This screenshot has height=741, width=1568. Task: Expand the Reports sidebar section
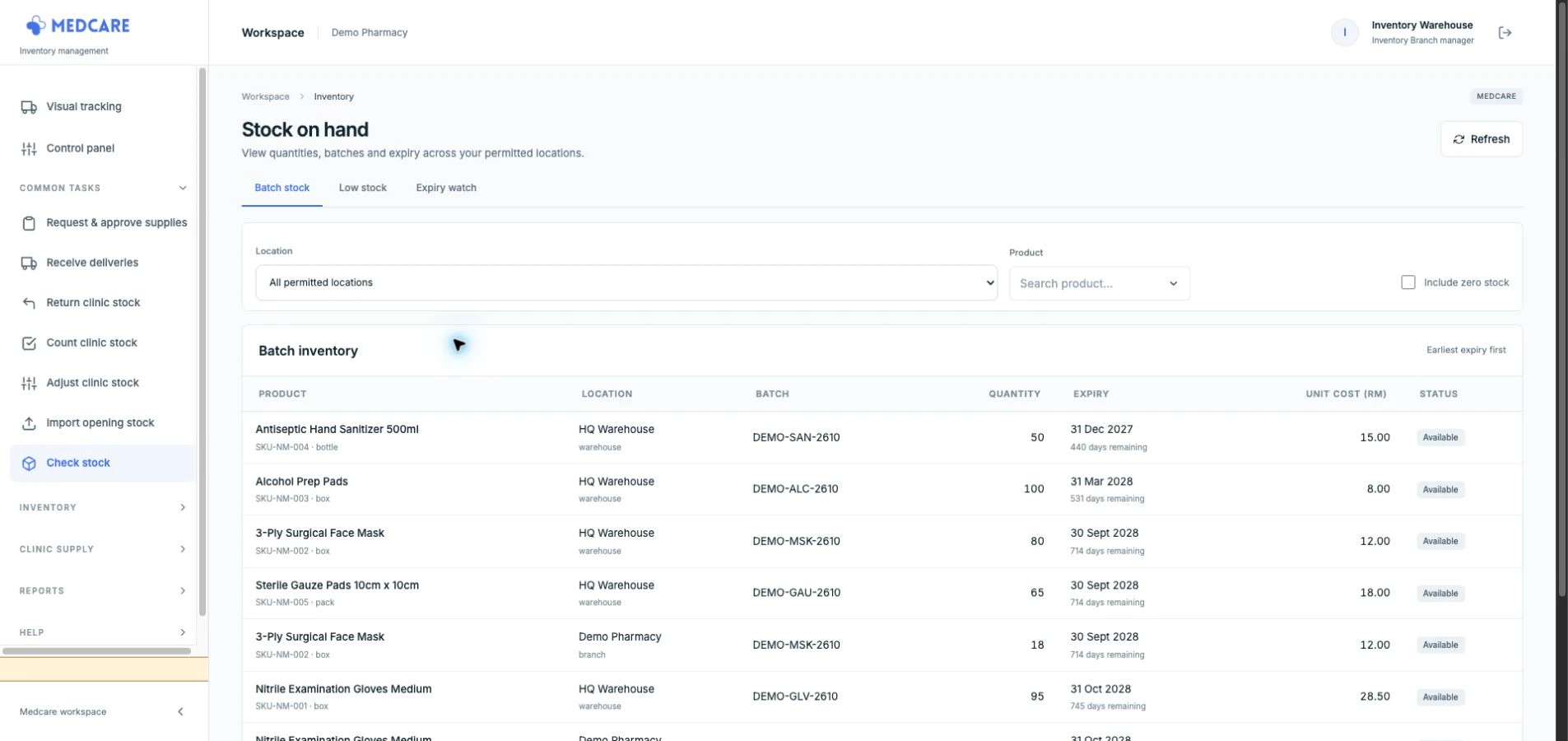point(103,590)
